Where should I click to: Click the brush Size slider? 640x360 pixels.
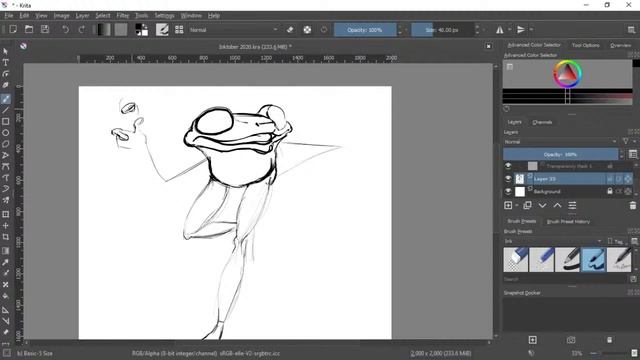(x=442, y=30)
